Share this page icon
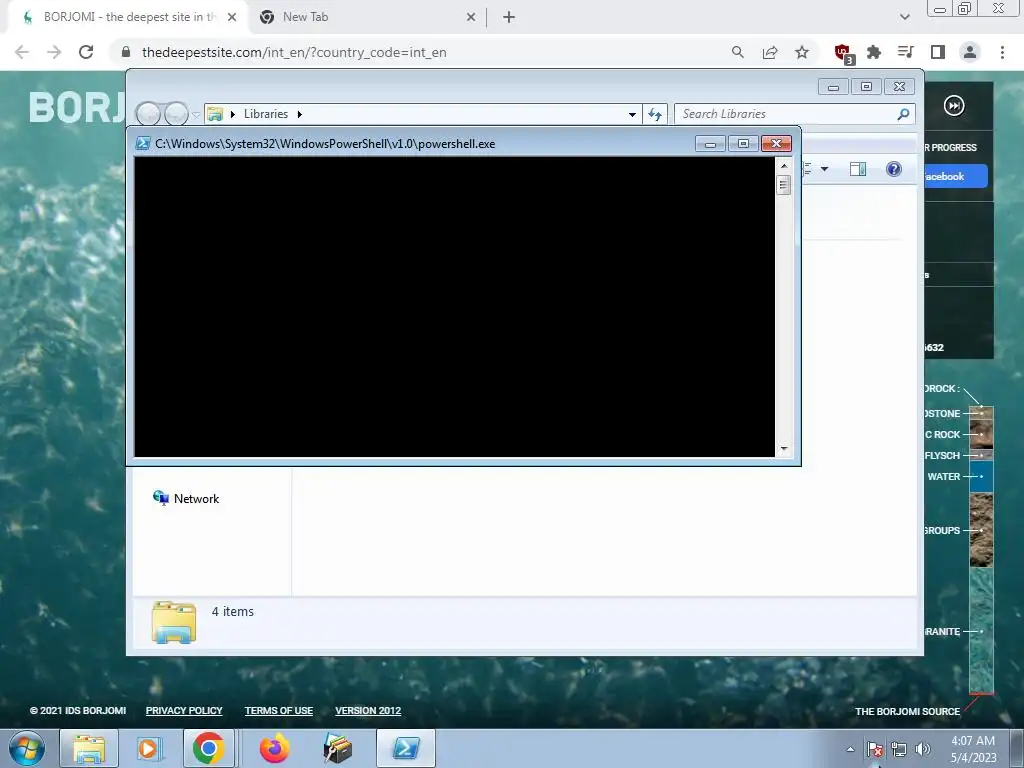This screenshot has height=768, width=1024. click(770, 52)
